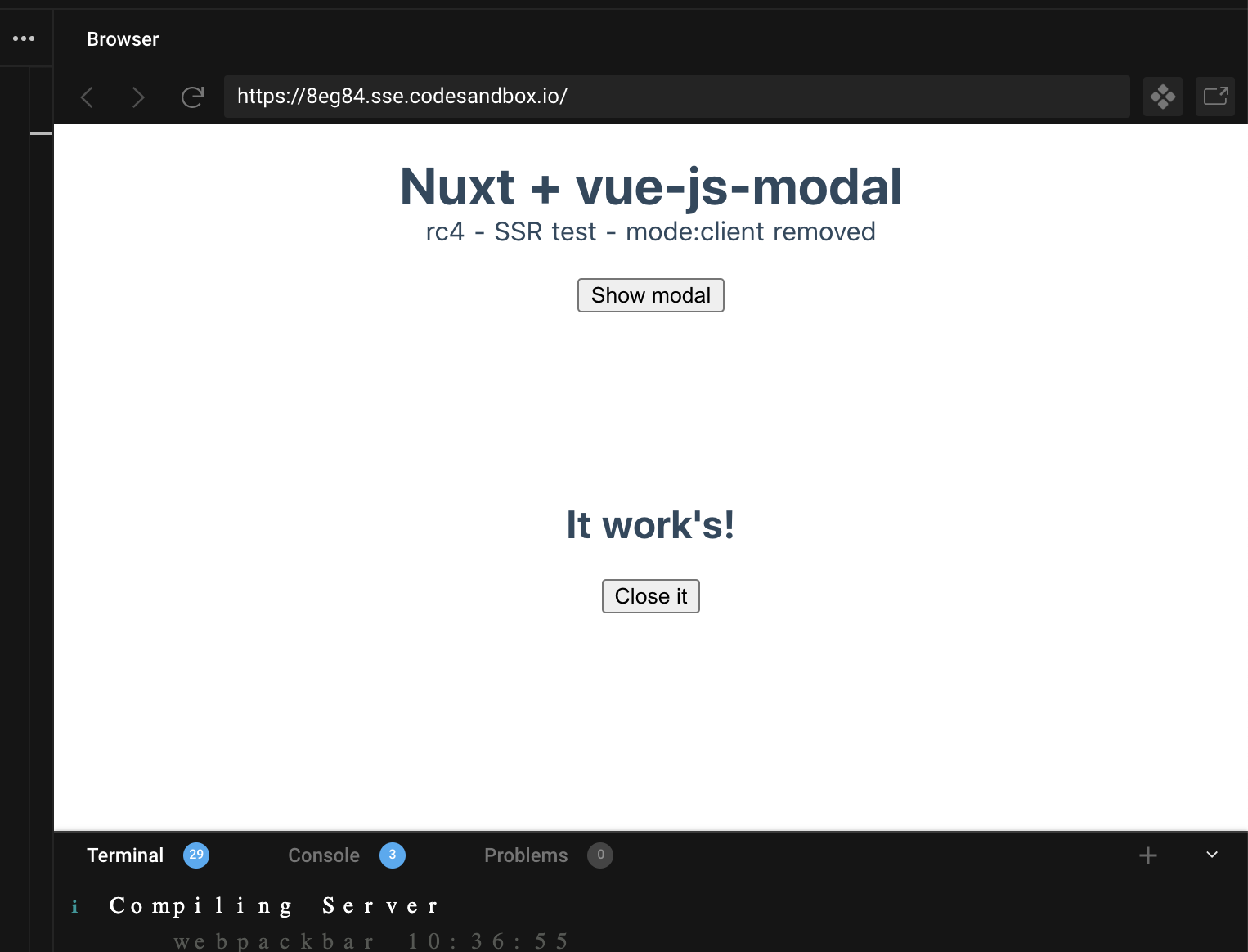Click the webpackbar 10:36:55 timestamp line
Screen dimensions: 1248x952
coord(370,941)
